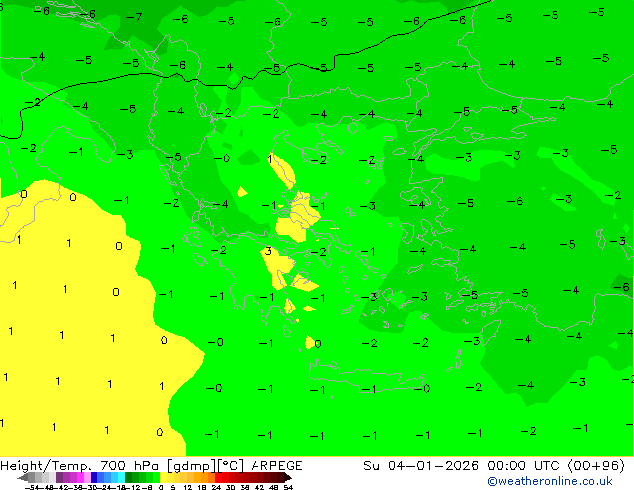Click the red 24 legend swatch
Screen dimensions: 634x490
pos(218,477)
